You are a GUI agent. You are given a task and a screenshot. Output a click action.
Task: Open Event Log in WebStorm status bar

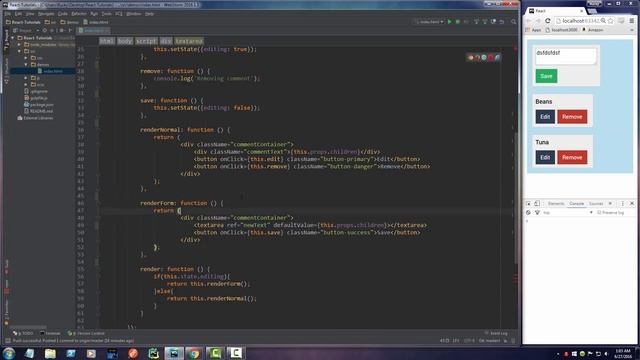click(x=496, y=333)
